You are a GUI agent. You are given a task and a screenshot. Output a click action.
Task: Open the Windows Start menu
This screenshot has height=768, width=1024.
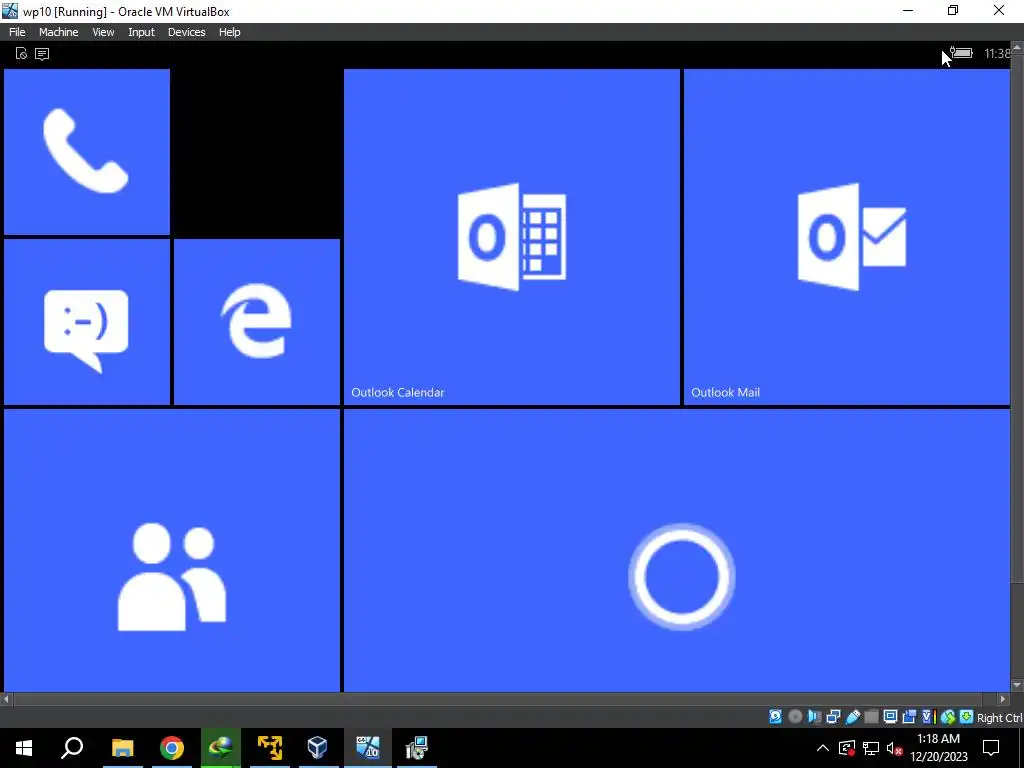(24, 748)
